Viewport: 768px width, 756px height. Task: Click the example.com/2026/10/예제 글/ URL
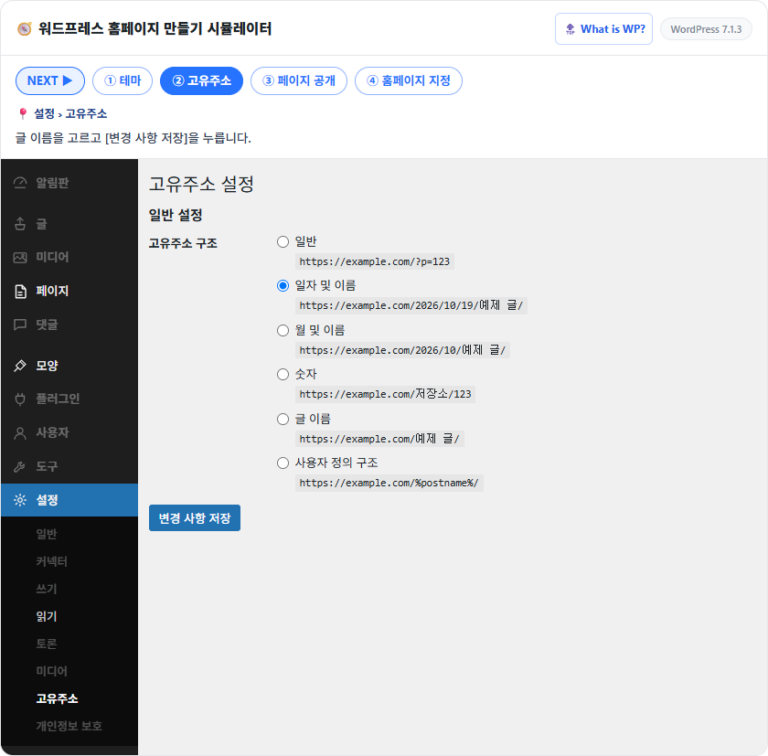[x=402, y=351]
